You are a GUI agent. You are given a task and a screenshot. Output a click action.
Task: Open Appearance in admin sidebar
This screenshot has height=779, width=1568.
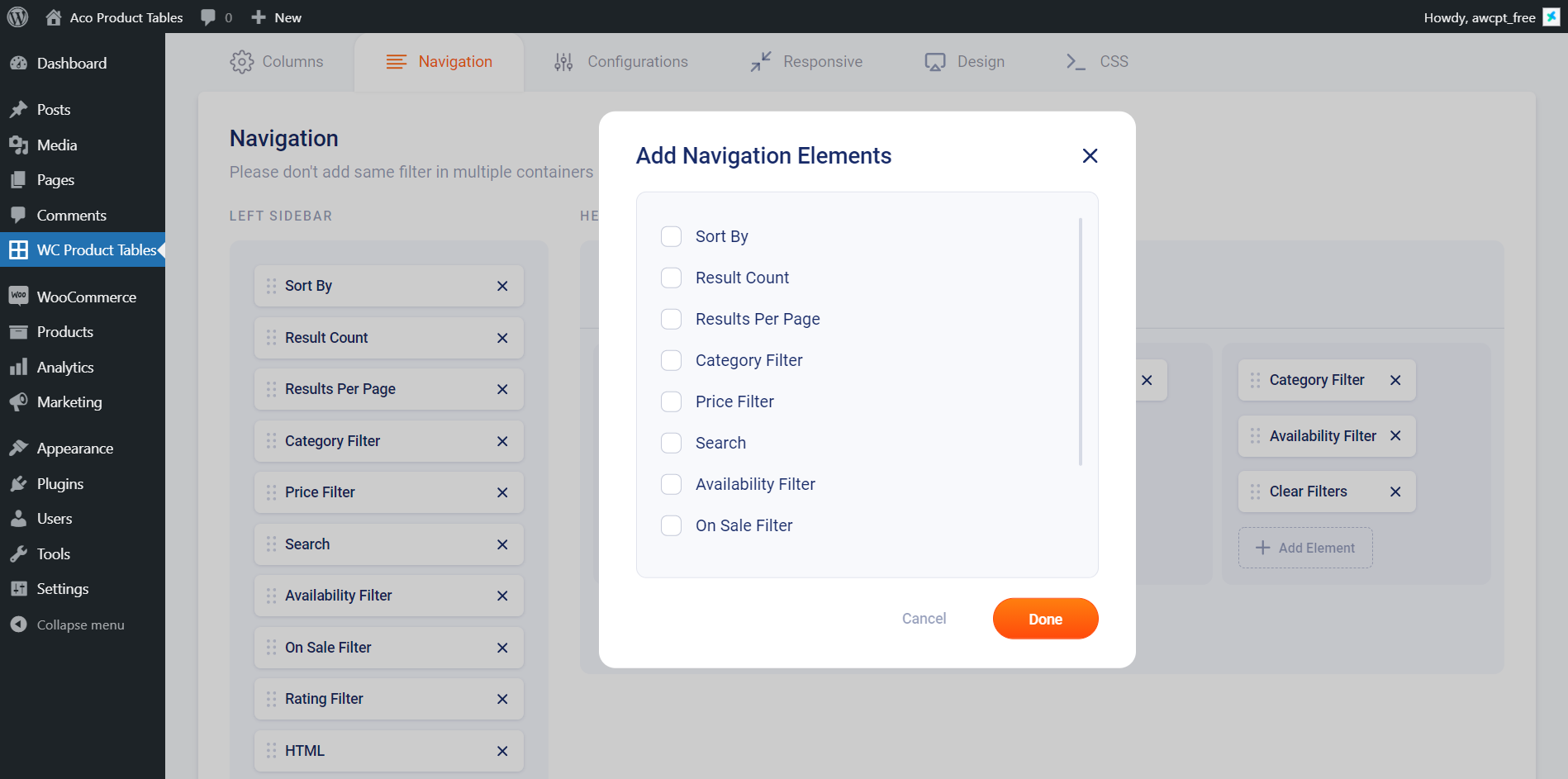point(83,449)
